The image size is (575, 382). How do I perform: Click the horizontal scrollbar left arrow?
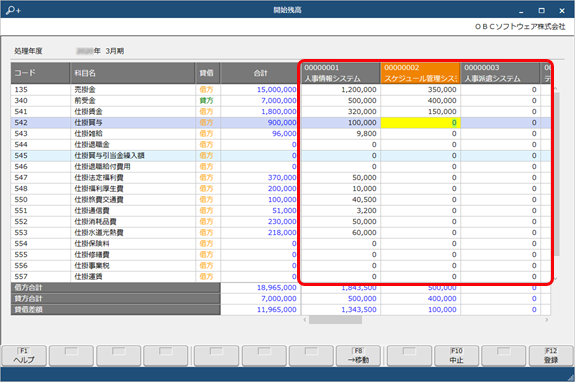click(305, 320)
